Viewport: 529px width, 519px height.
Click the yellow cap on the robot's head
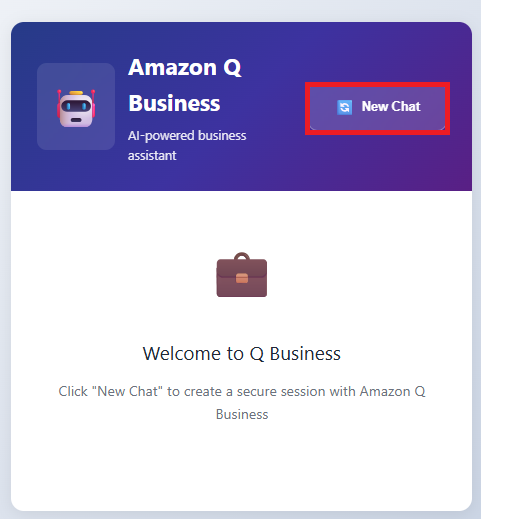pyautogui.click(x=76, y=93)
